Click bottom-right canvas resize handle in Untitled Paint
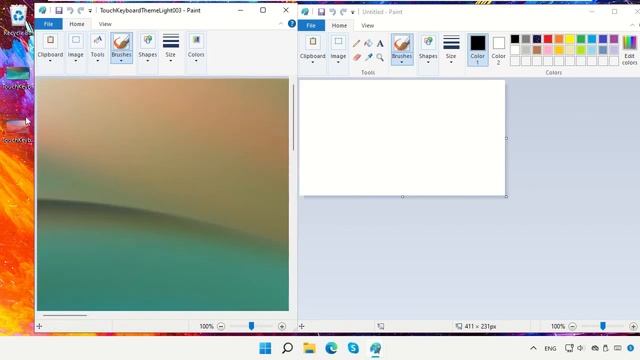The height and width of the screenshot is (360, 640). point(507,197)
